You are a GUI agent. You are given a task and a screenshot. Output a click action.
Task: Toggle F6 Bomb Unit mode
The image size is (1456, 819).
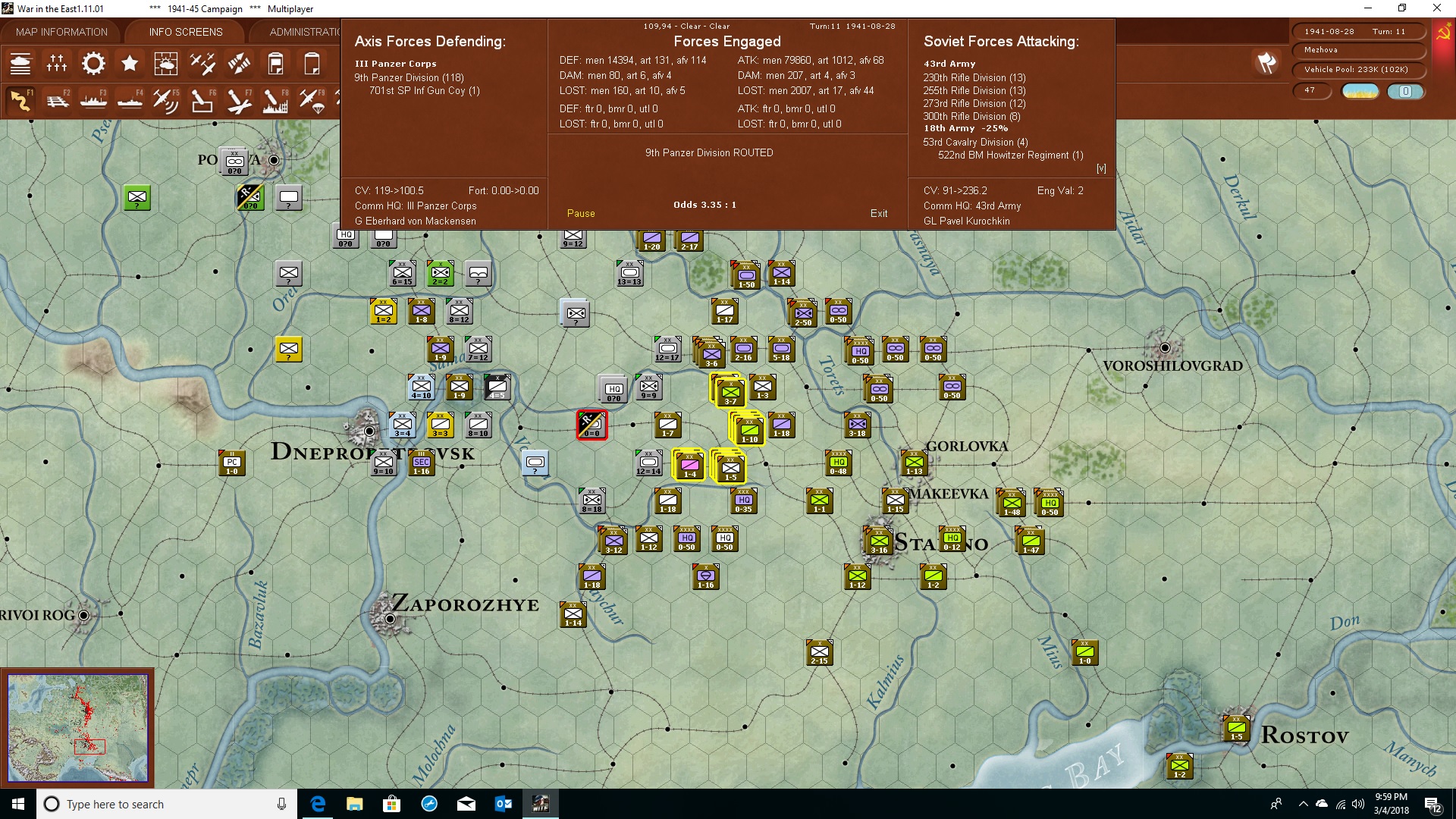(x=202, y=100)
